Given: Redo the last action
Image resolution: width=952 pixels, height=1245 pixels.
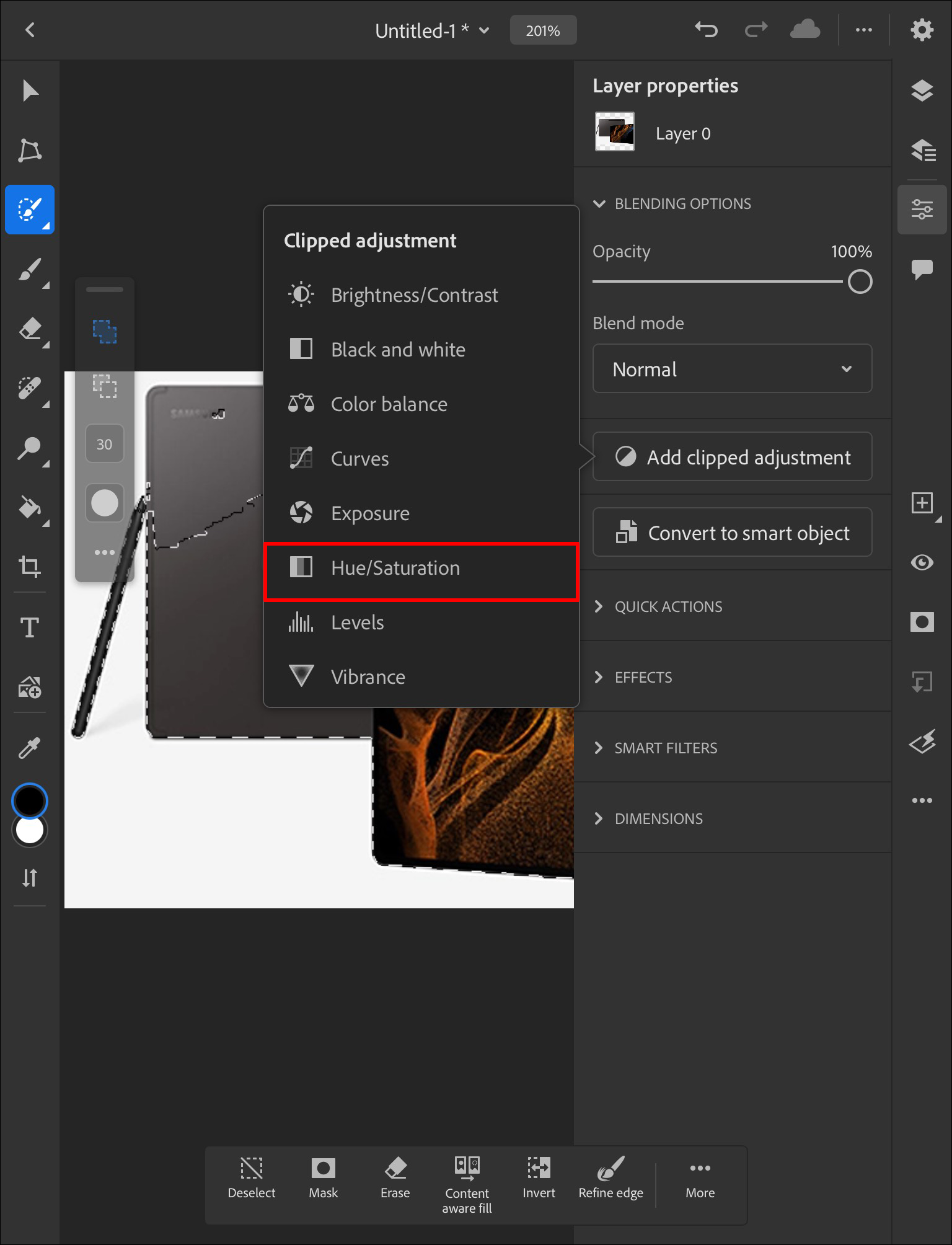Looking at the screenshot, I should [x=756, y=29].
